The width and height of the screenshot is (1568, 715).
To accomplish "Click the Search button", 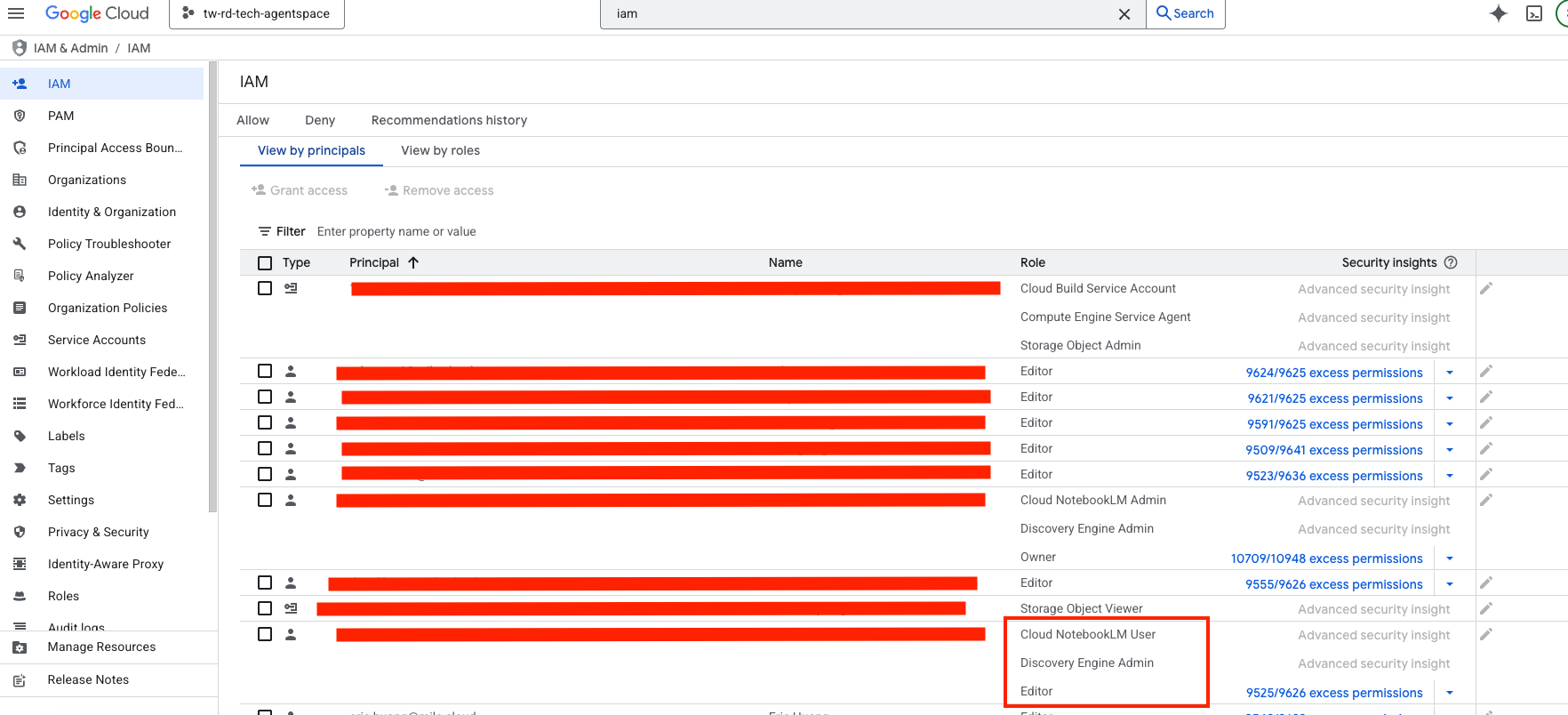I will (x=1185, y=13).
